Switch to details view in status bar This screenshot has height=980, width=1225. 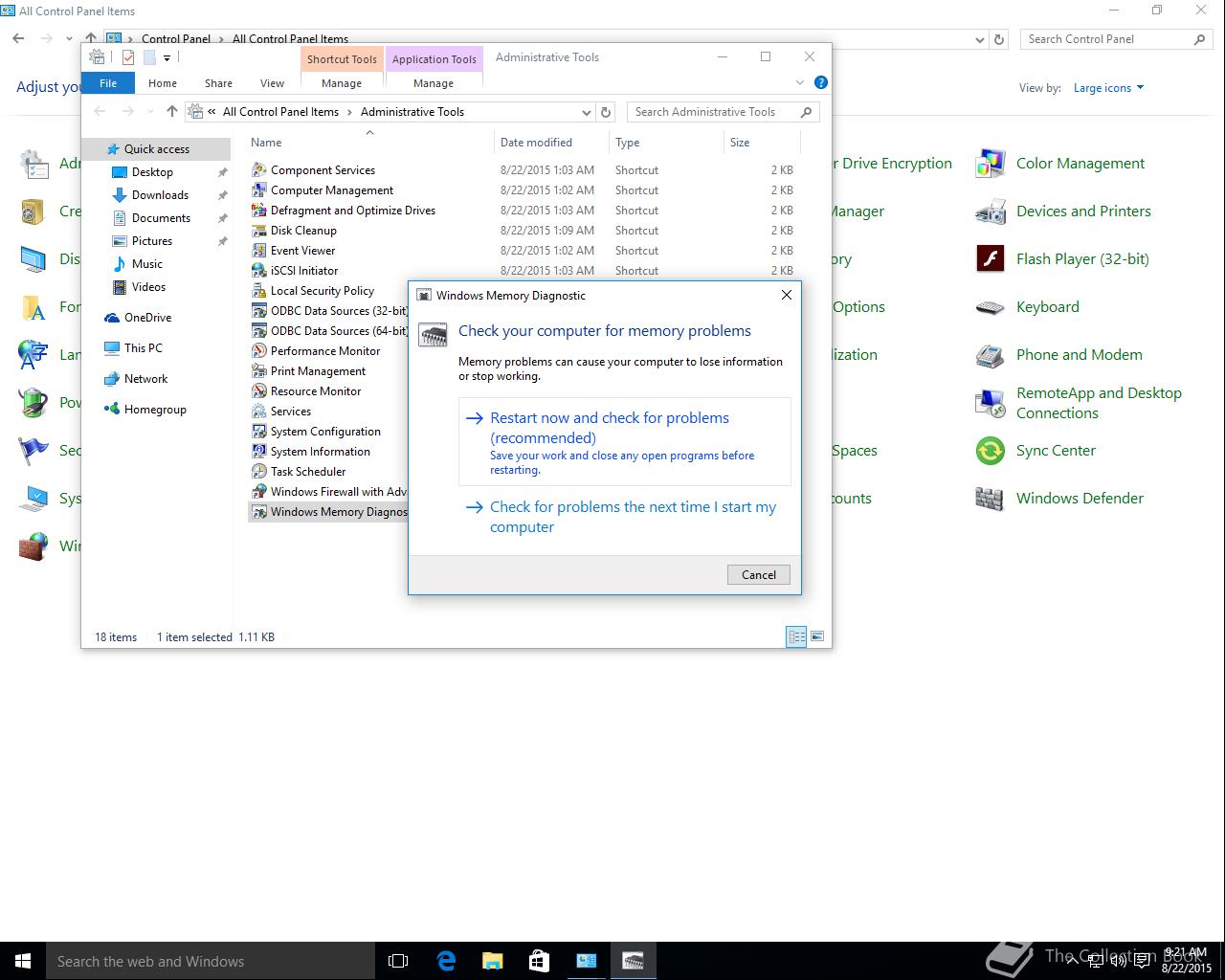796,636
